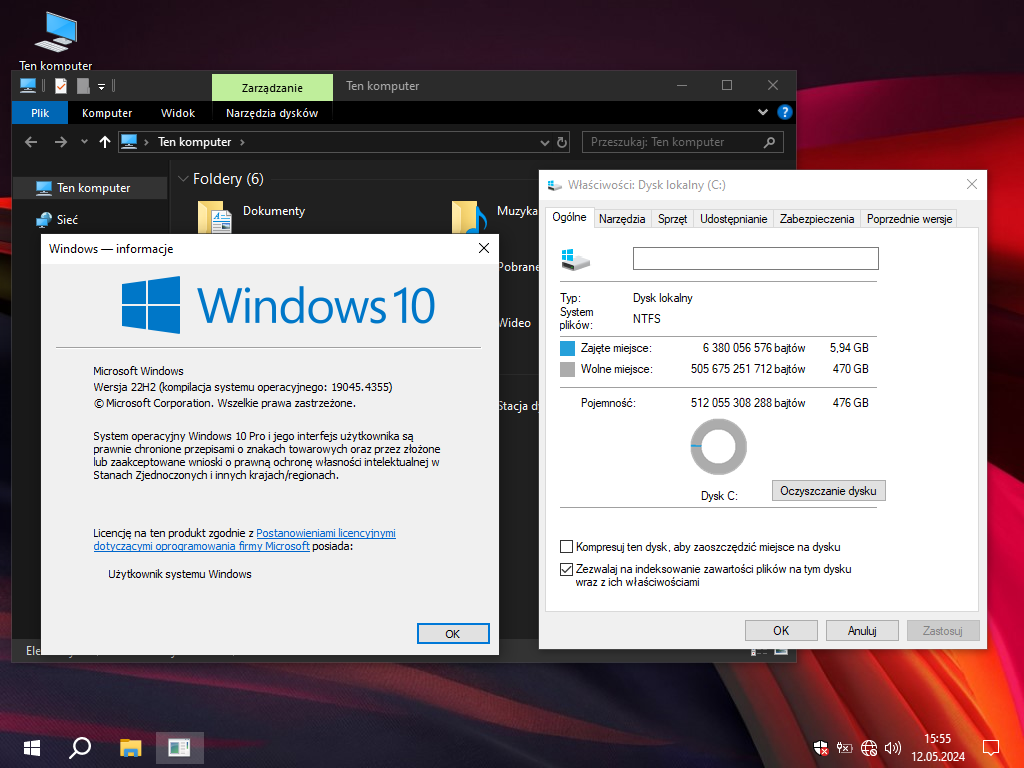Click the Windows Security shield tray icon

pyautogui.click(x=820, y=747)
